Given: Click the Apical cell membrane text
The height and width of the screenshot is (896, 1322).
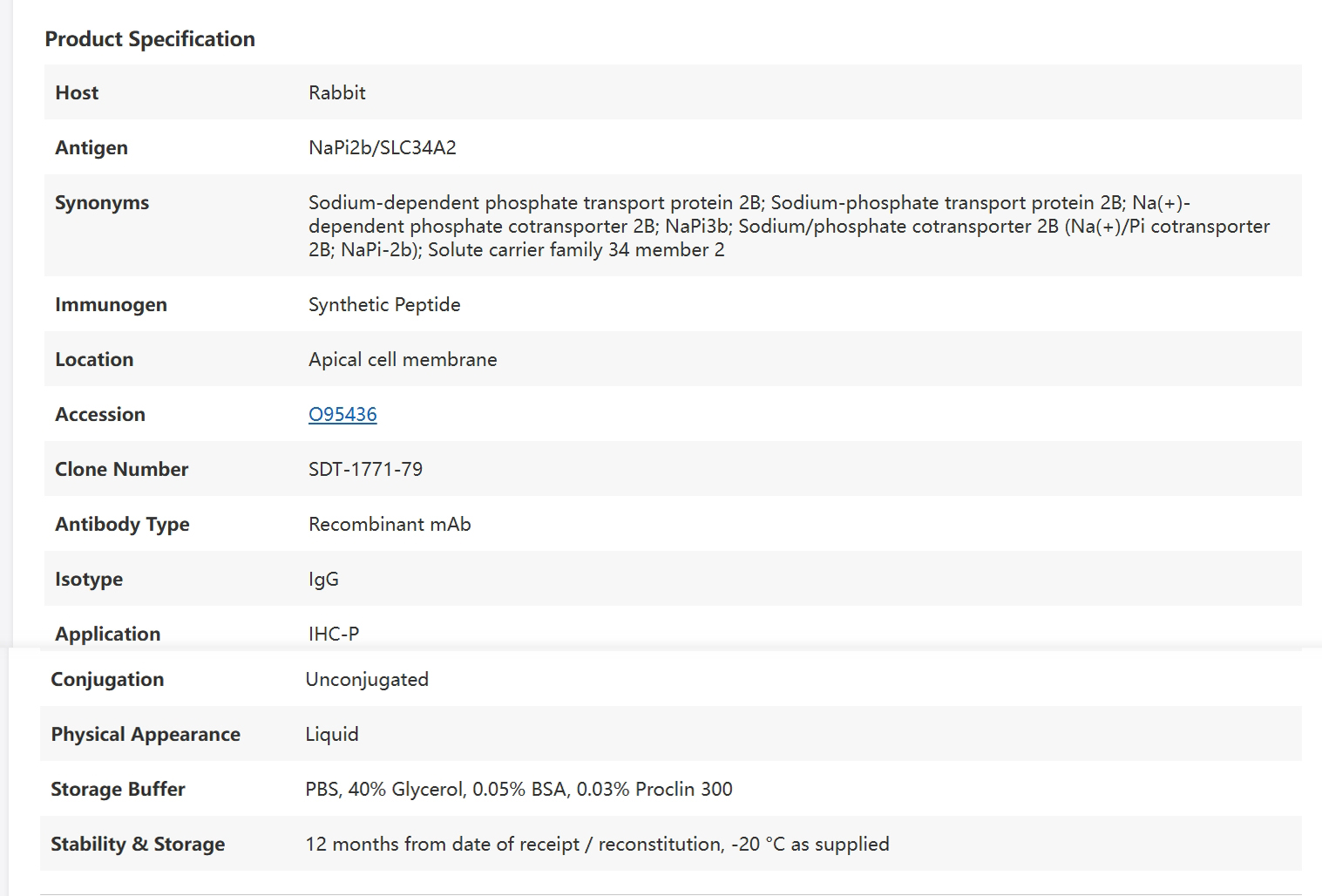Looking at the screenshot, I should (x=403, y=360).
